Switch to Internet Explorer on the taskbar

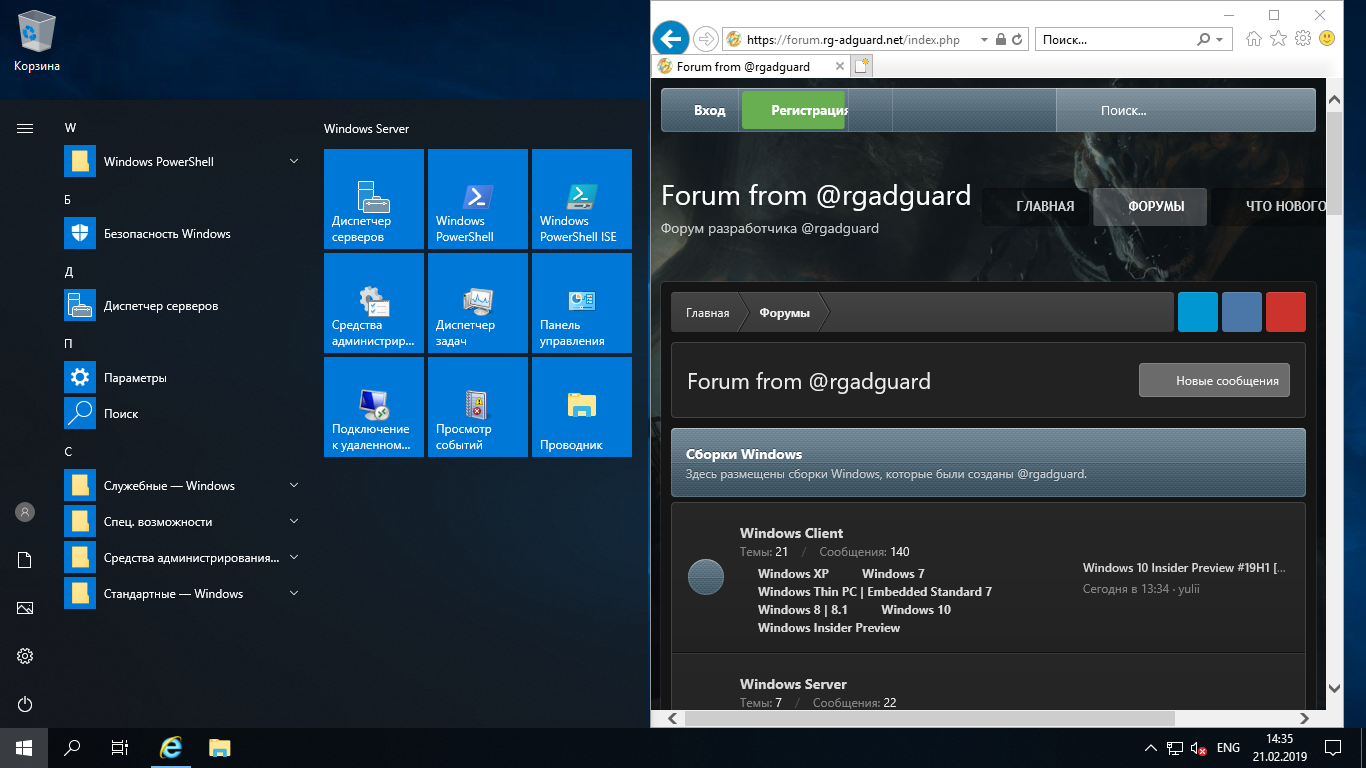click(172, 748)
